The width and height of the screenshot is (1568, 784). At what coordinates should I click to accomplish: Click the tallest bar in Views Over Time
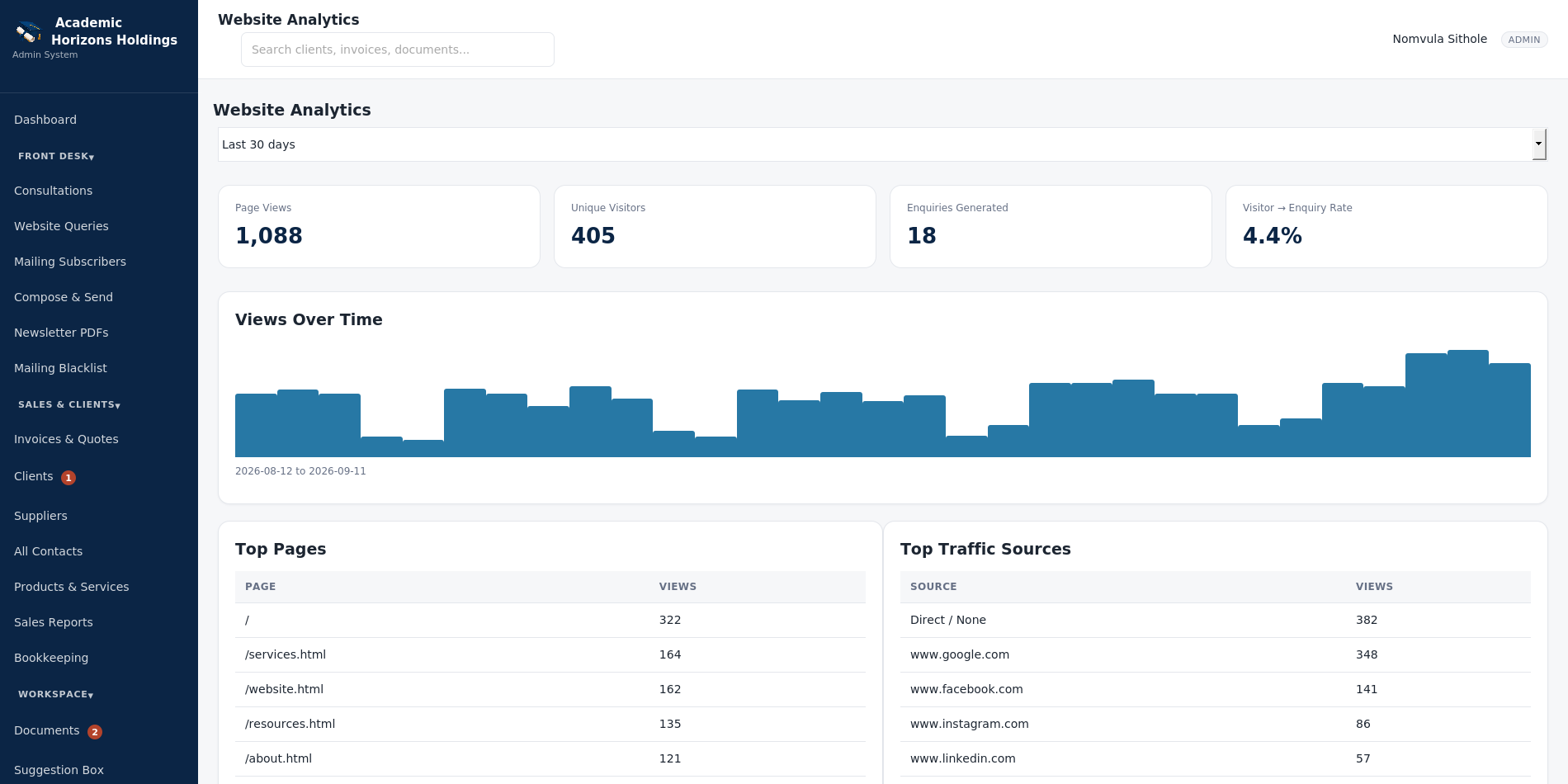(x=1467, y=404)
